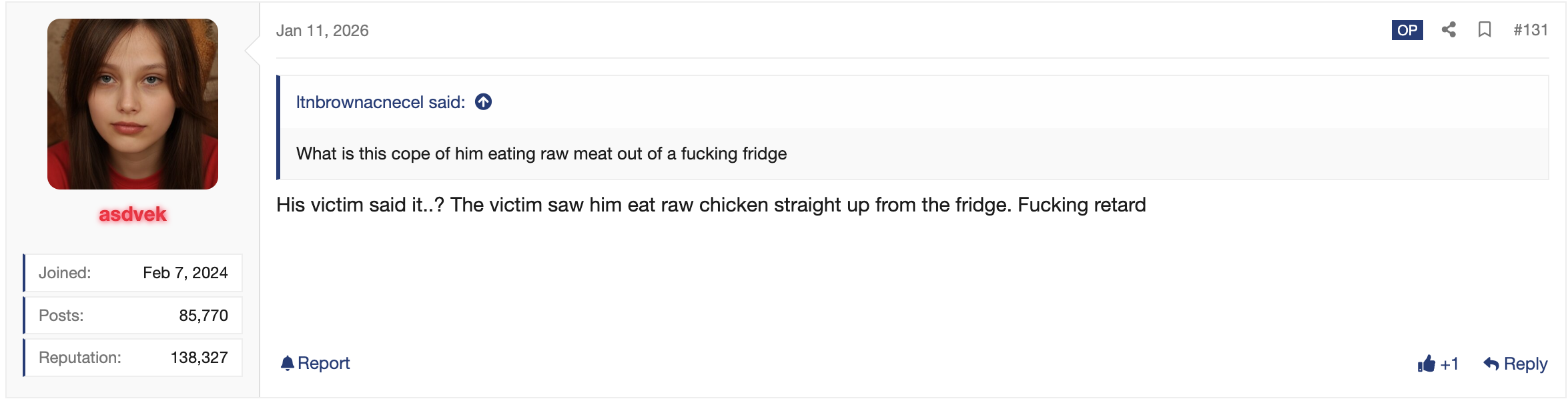The width and height of the screenshot is (1568, 399).
Task: Click the share post icon
Action: tap(1449, 29)
